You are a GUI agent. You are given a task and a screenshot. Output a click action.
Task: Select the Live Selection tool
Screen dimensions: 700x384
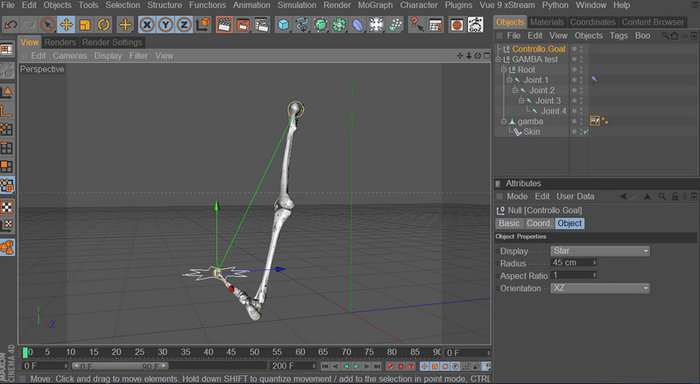(x=47, y=25)
